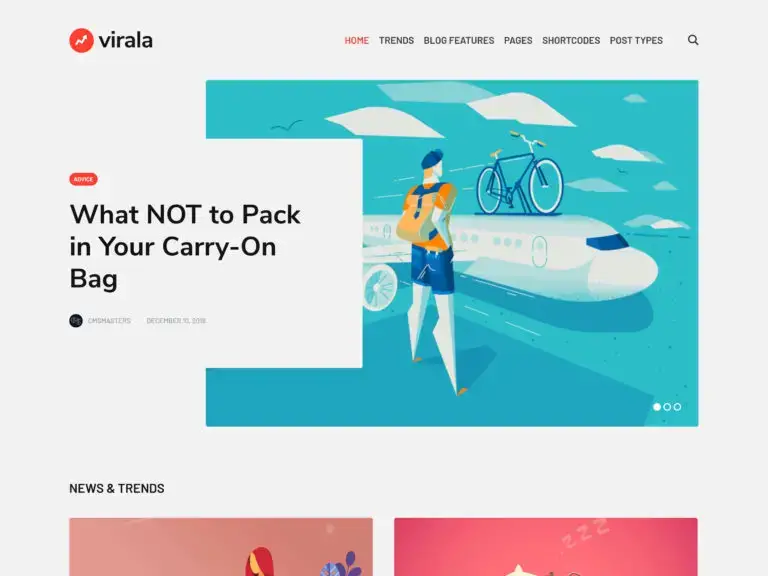
Task: Open the carry-on bag article headline
Action: click(185, 246)
